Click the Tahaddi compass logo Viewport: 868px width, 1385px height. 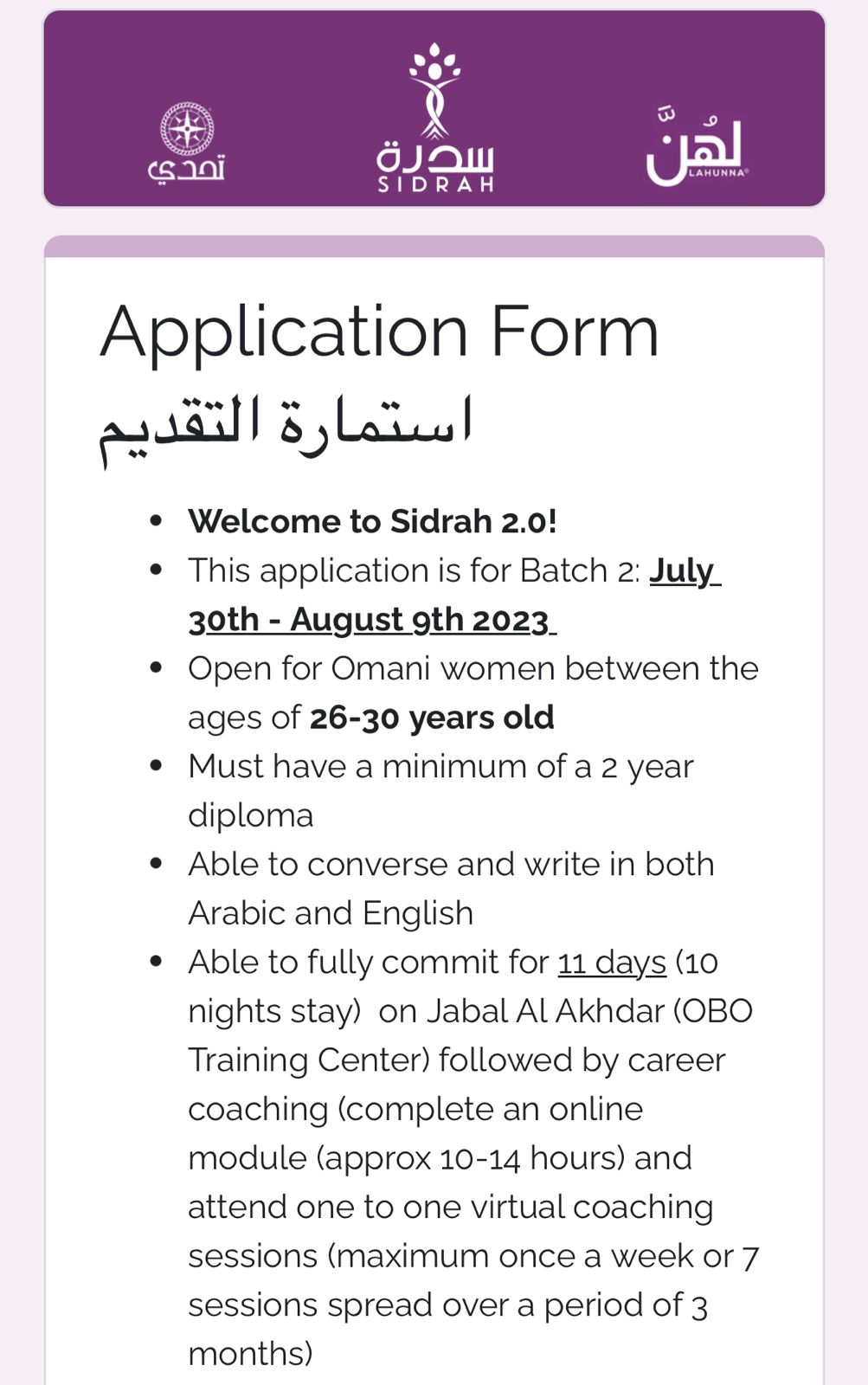coord(187,142)
